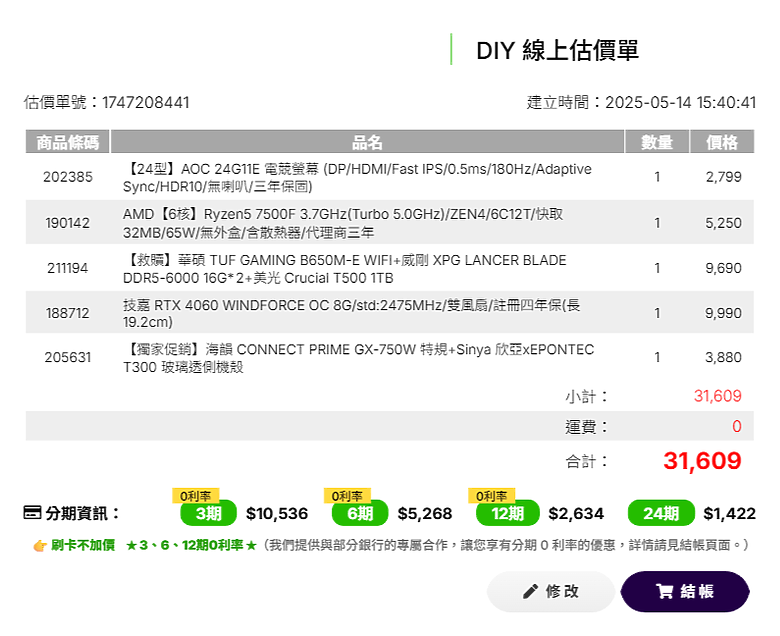The height and width of the screenshot is (636, 780).
Task: Click the pencil icon in 修改 button
Action: coord(530,592)
